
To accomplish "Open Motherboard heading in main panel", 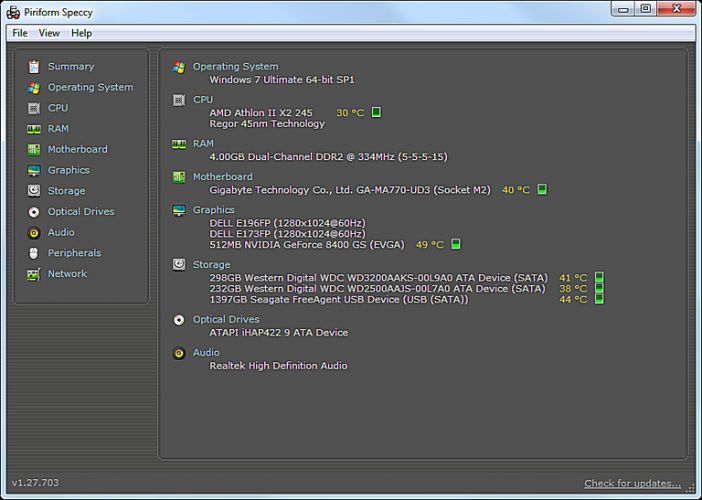I will (x=223, y=177).
